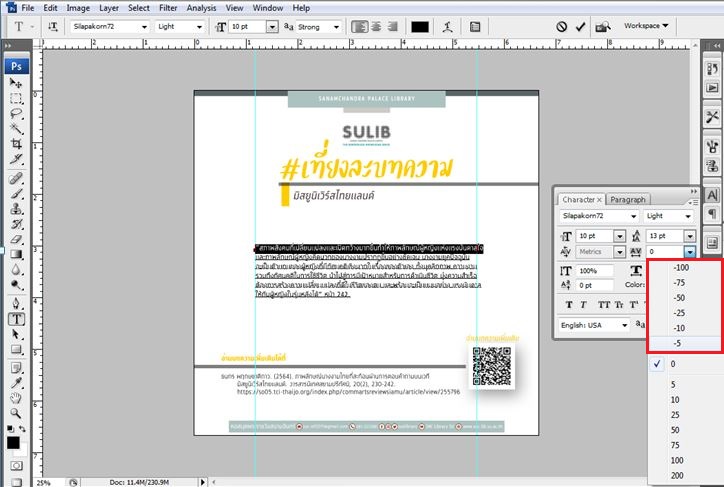Toggle All Caps in Character panel
Viewport: 724px width, 487px height.
[604, 305]
